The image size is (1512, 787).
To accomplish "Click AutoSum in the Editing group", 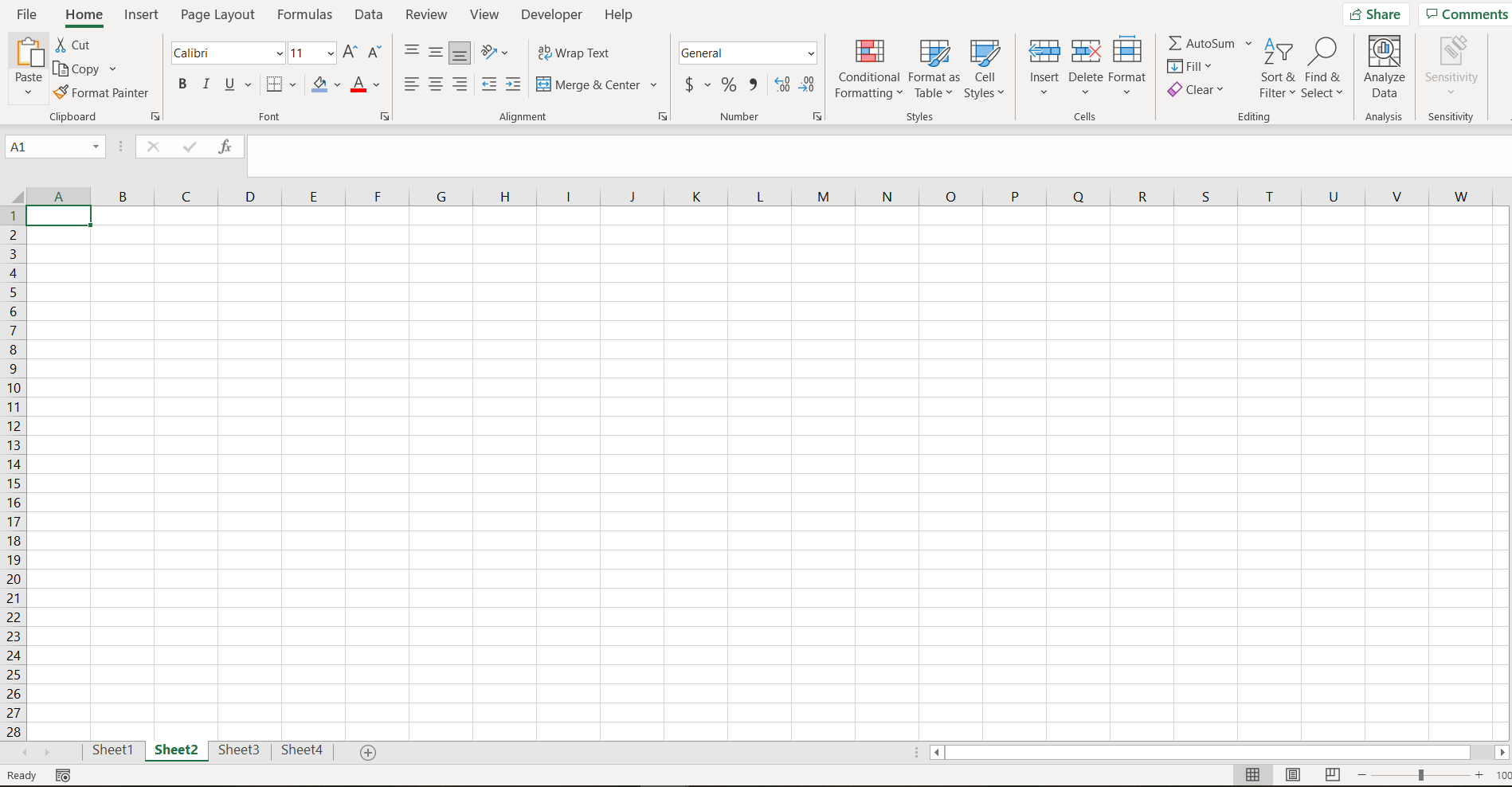I will (x=1205, y=43).
